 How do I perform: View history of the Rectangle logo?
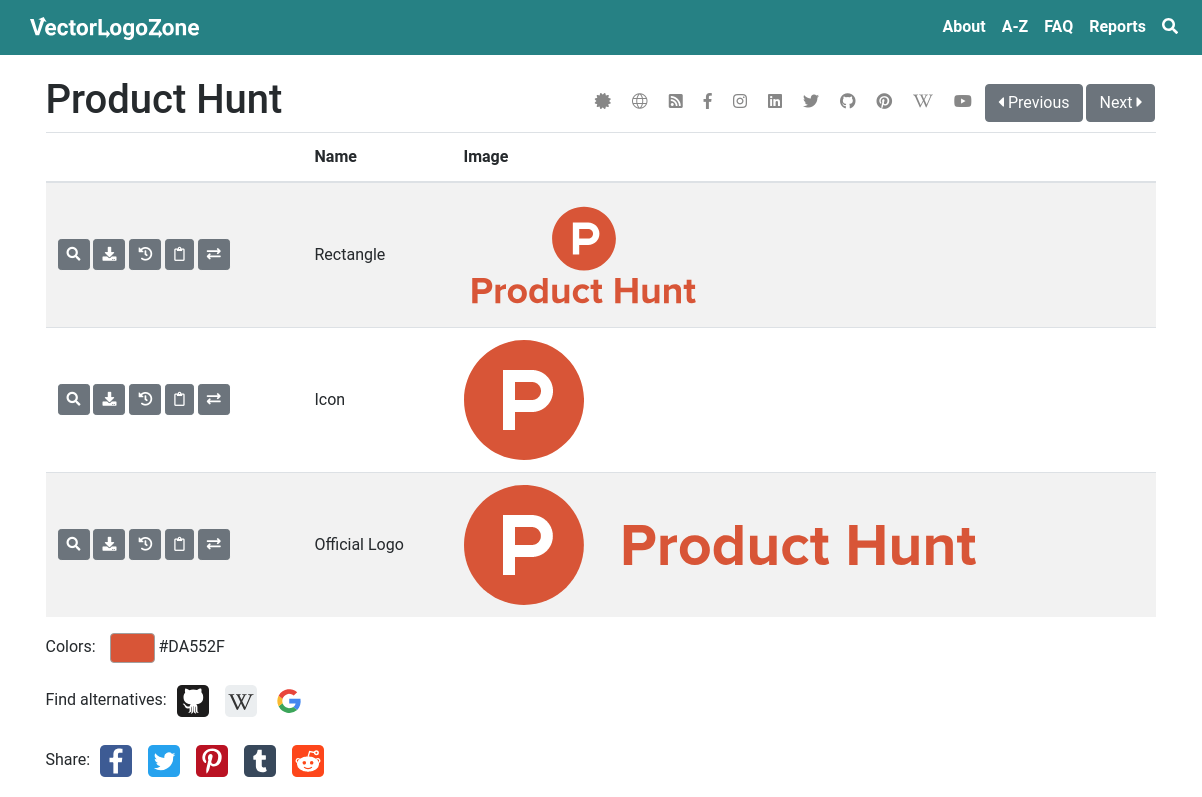[145, 255]
